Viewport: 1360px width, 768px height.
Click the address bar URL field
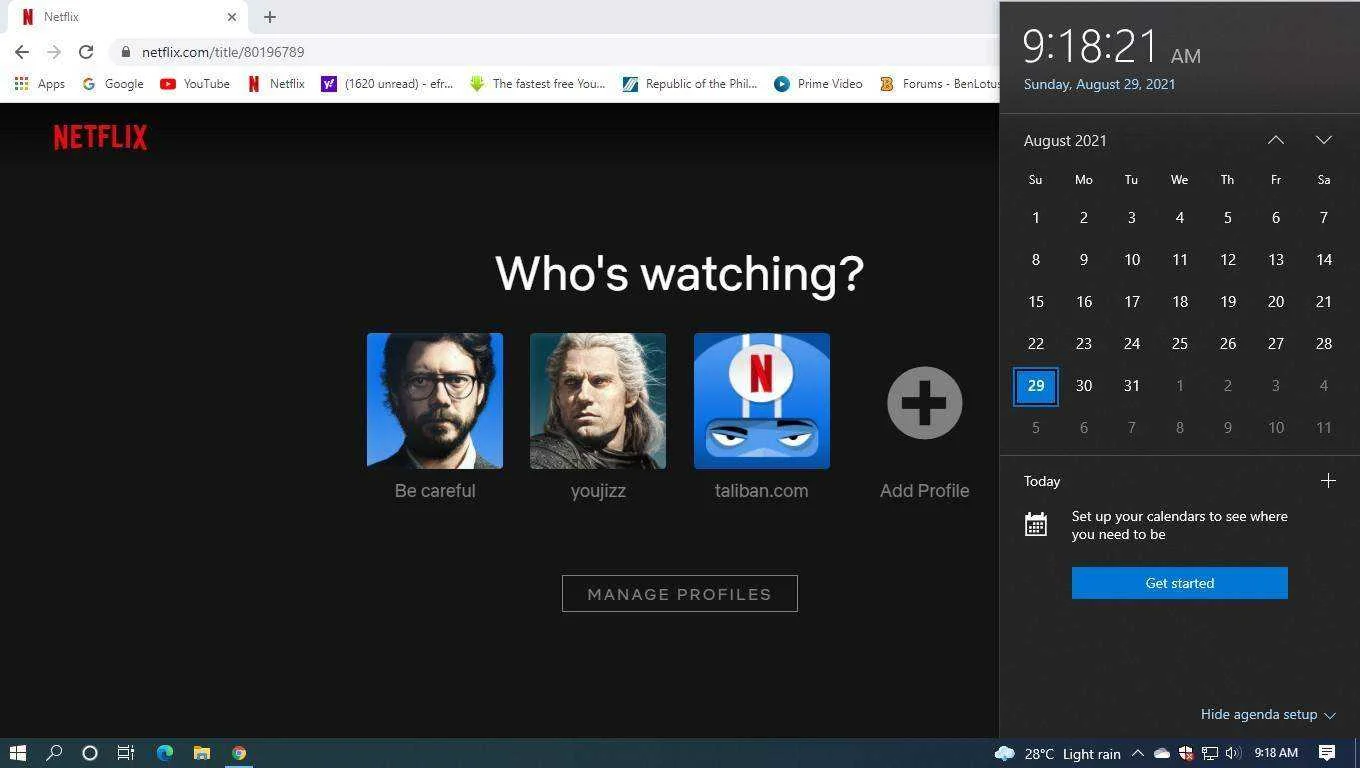coord(555,52)
